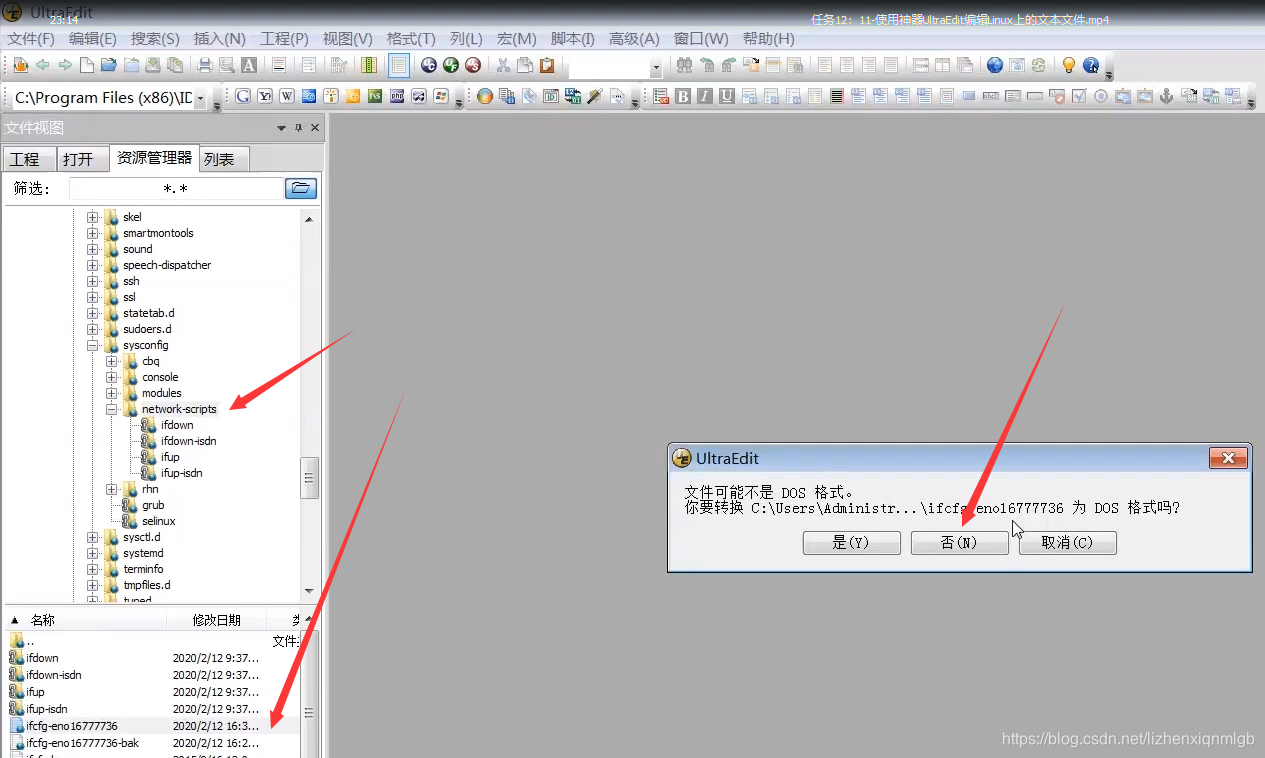The image size is (1265, 758).
Task: Open the C:\Program Files path dropdown
Action: 201,98
